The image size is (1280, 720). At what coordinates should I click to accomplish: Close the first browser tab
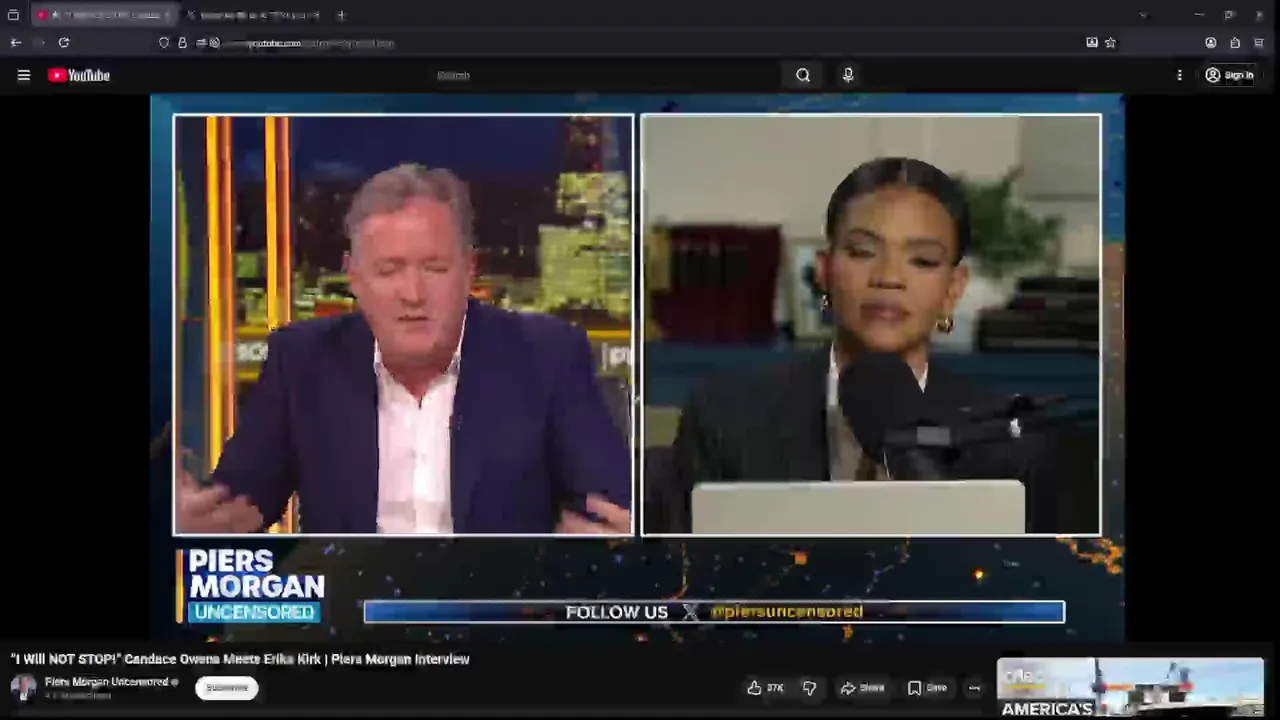166,15
